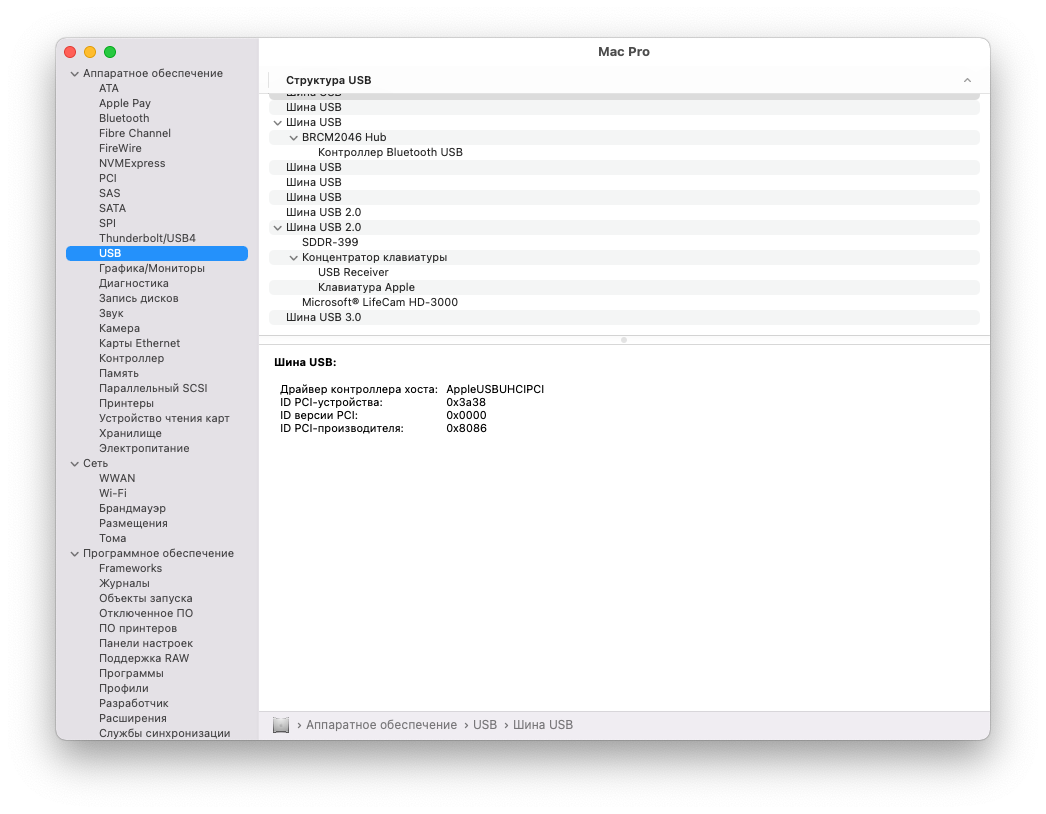This screenshot has width=1046, height=814.
Task: Open Камера entry
Action: (119, 328)
